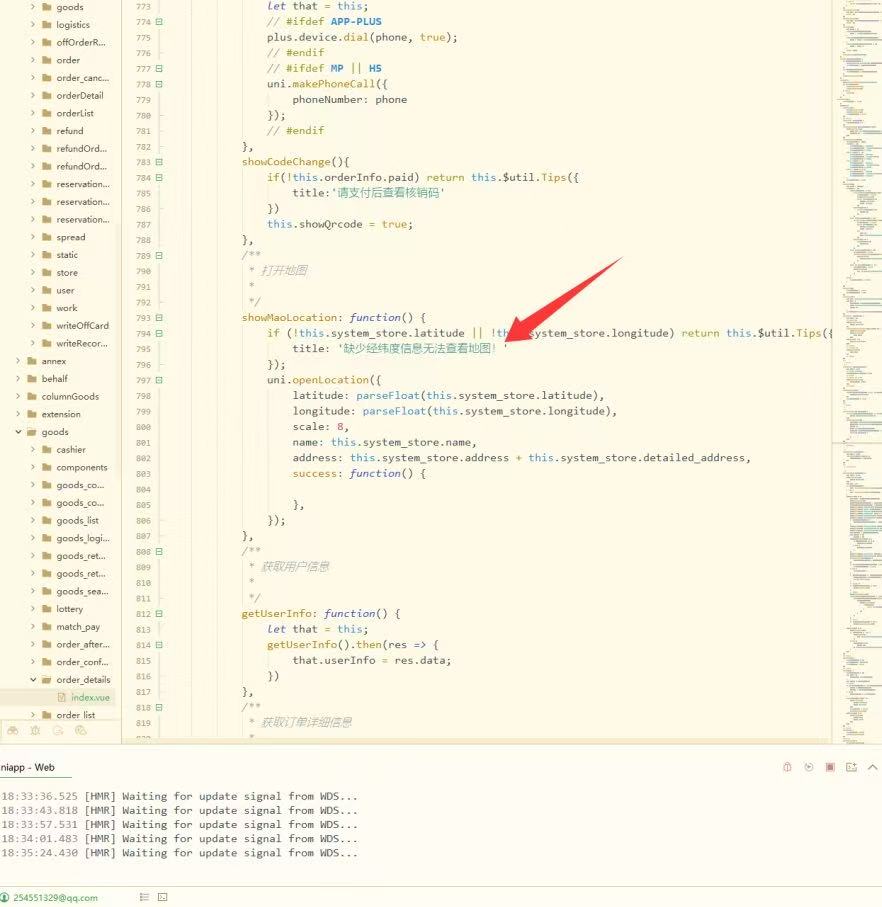
Task: Fold the code block at line 774
Action: [159, 22]
